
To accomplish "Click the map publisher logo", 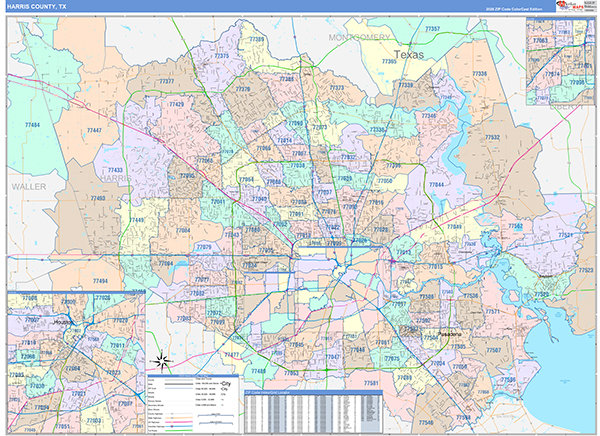I will tap(575, 6).
